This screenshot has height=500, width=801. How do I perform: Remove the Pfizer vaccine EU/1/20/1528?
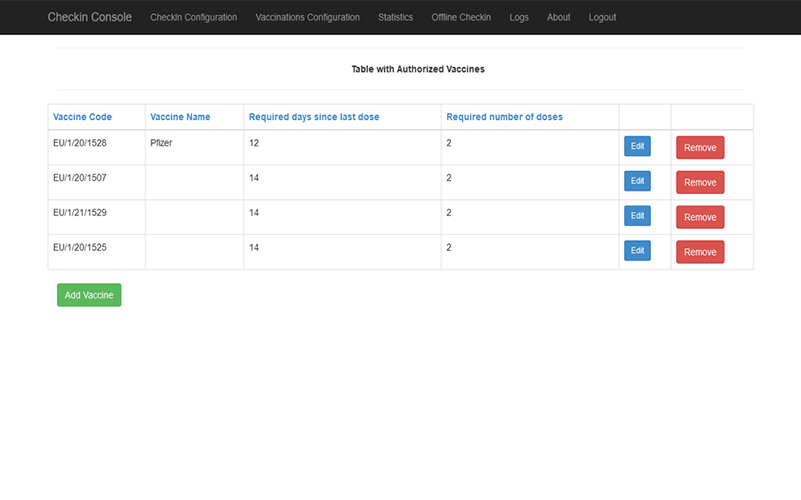(700, 147)
